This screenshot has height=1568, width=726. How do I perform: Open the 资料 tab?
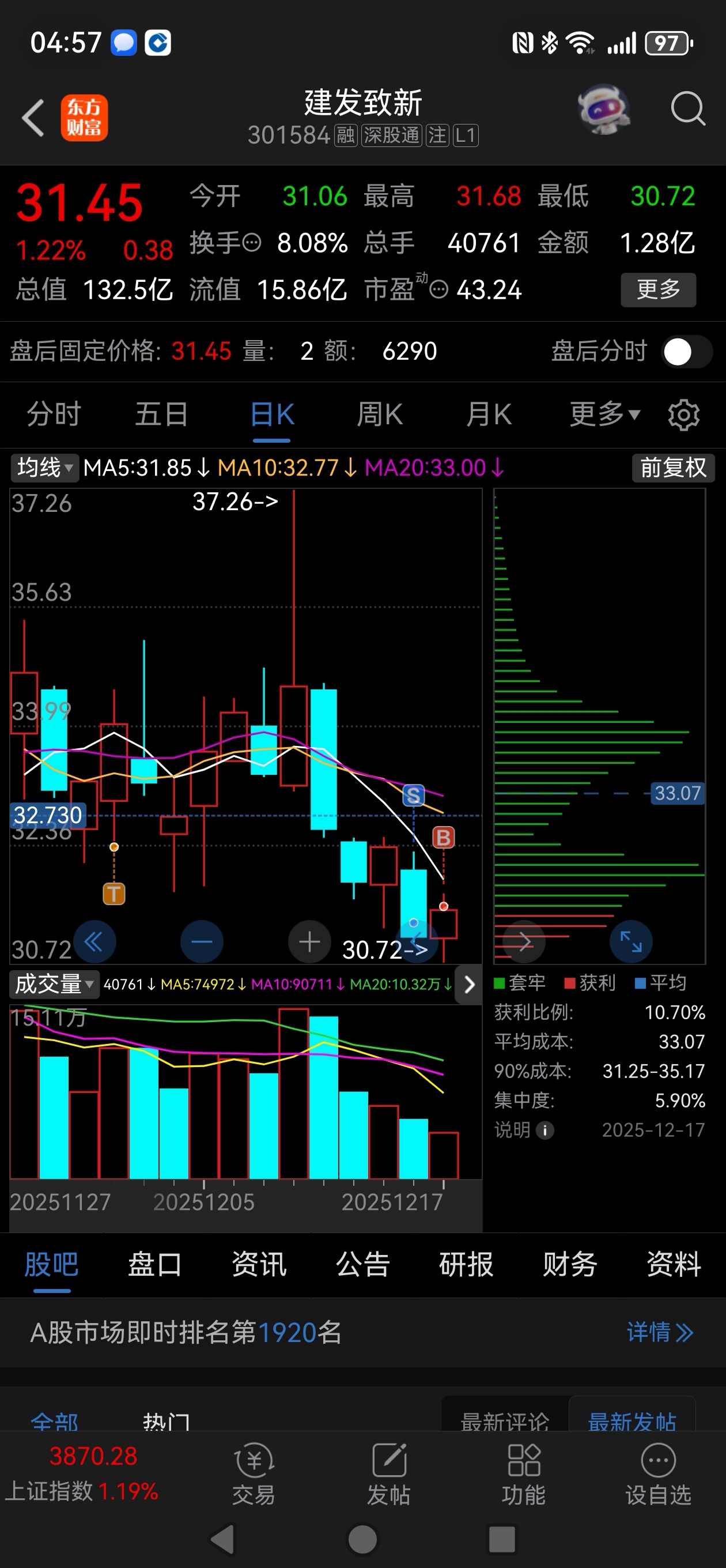674,1265
